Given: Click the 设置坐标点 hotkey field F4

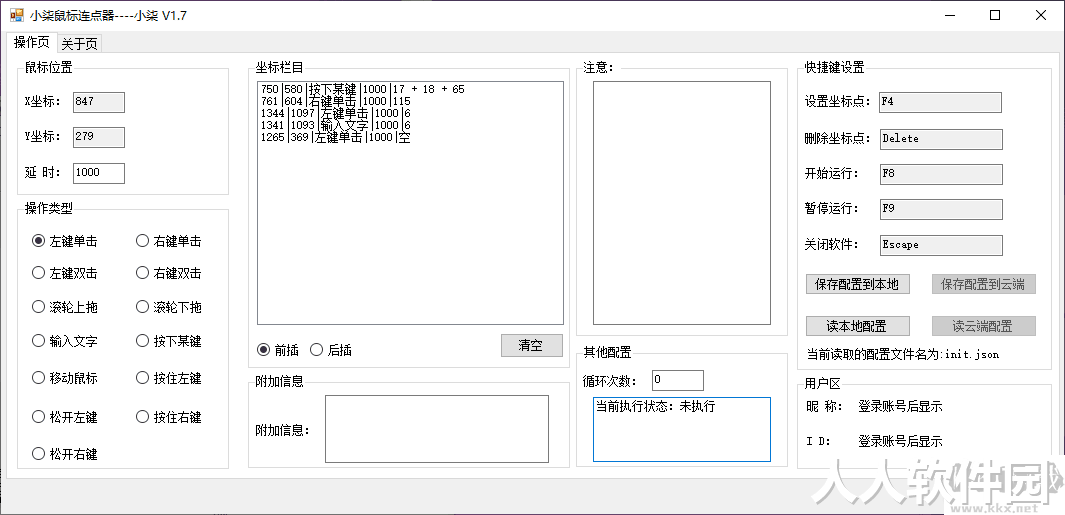Looking at the screenshot, I should (941, 102).
